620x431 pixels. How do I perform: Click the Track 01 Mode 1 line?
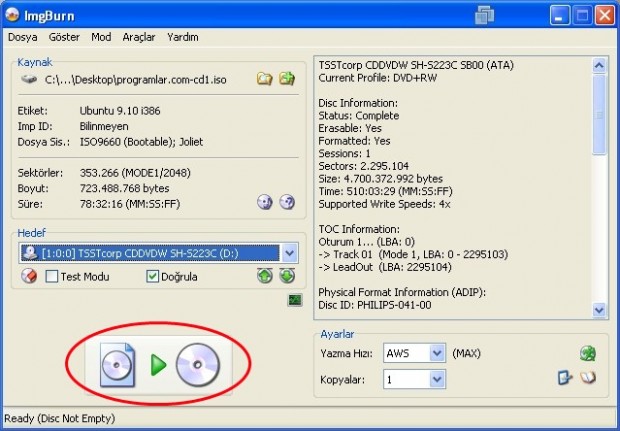tap(413, 254)
